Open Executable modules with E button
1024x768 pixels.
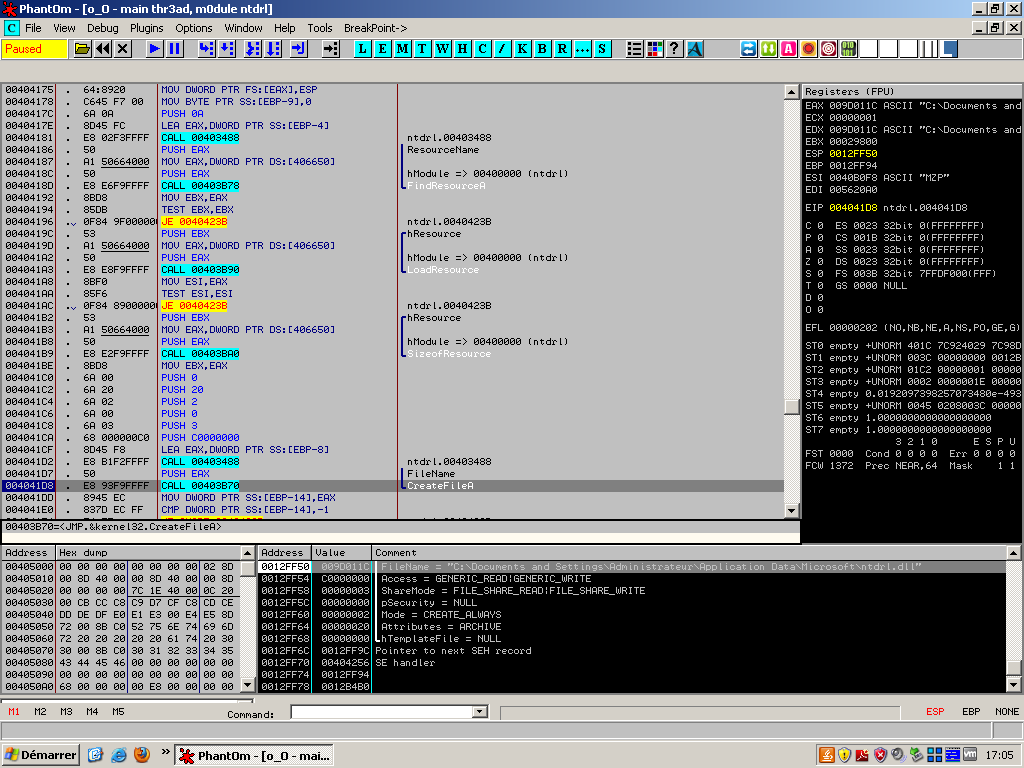tap(383, 49)
